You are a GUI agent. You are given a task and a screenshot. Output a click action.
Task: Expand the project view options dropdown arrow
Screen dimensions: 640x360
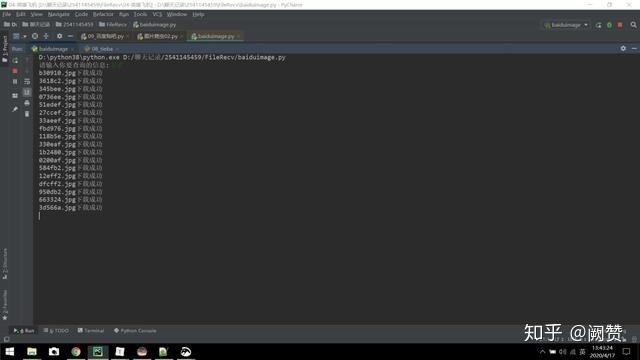[24, 36]
